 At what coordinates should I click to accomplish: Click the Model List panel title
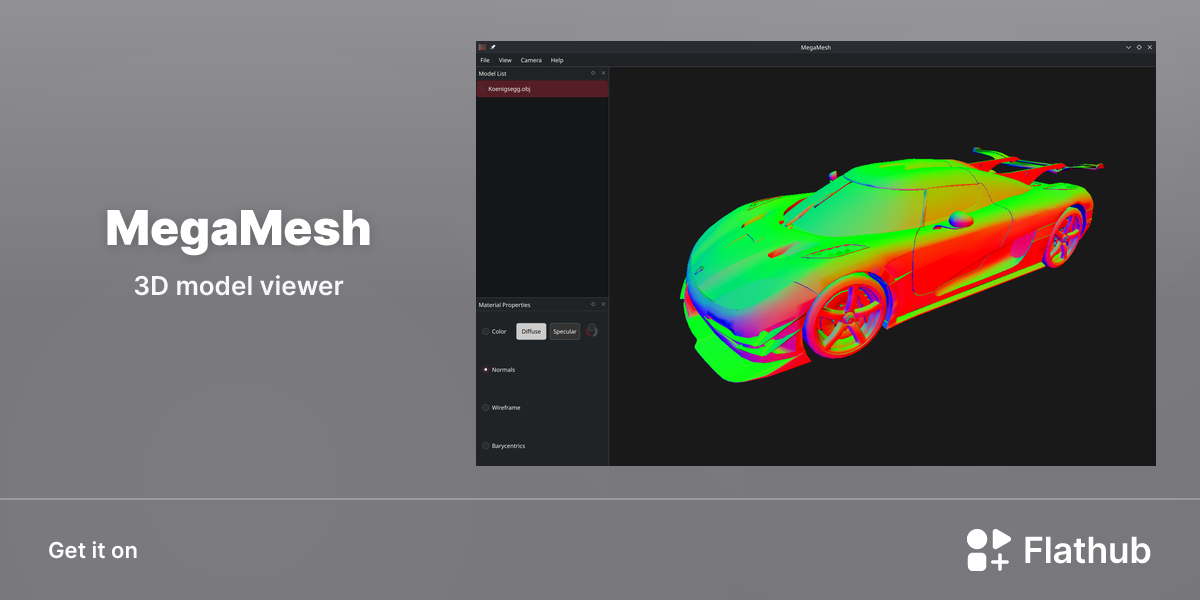tap(493, 73)
